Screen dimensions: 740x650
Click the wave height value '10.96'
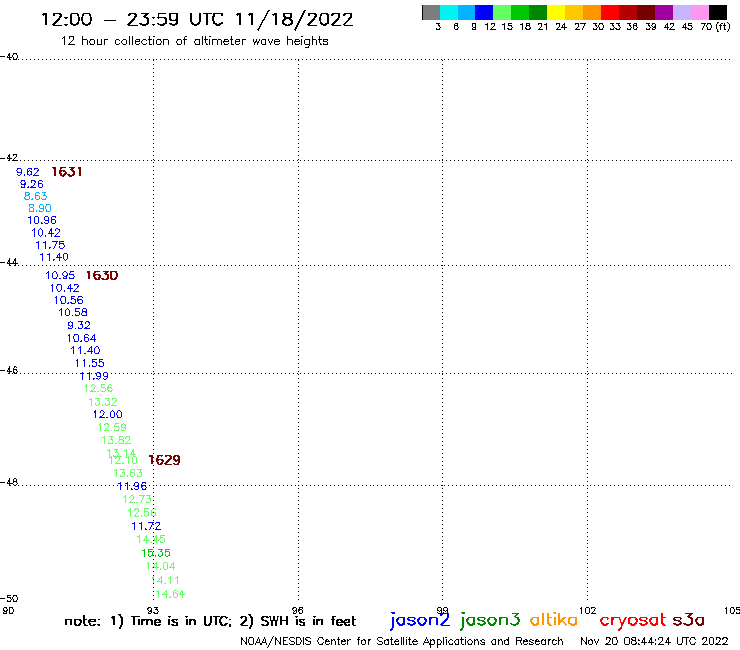(42, 220)
